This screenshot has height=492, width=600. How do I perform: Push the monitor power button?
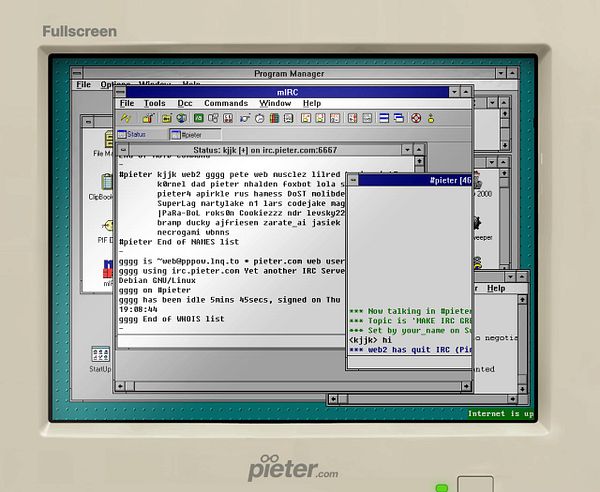475,484
